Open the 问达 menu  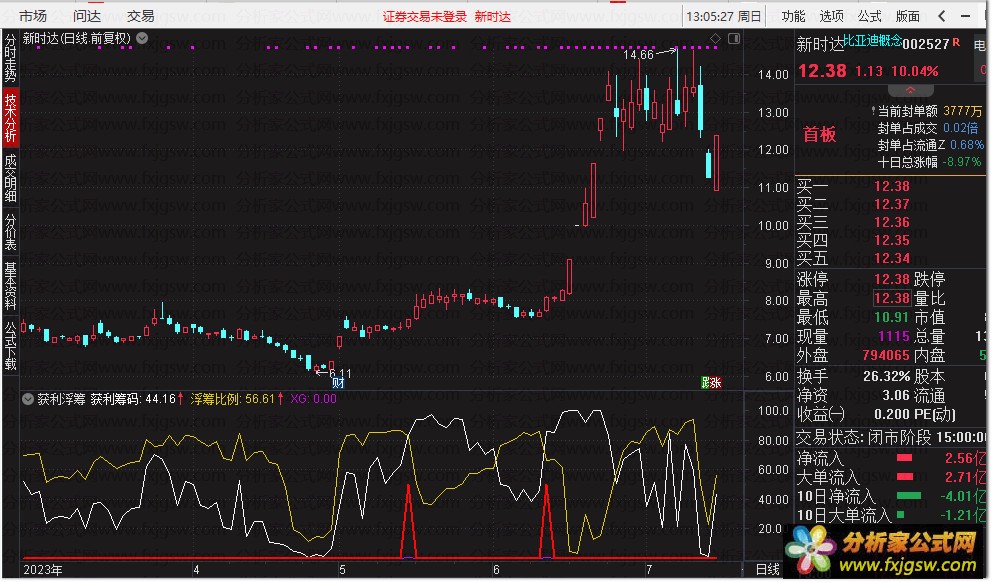click(x=86, y=16)
